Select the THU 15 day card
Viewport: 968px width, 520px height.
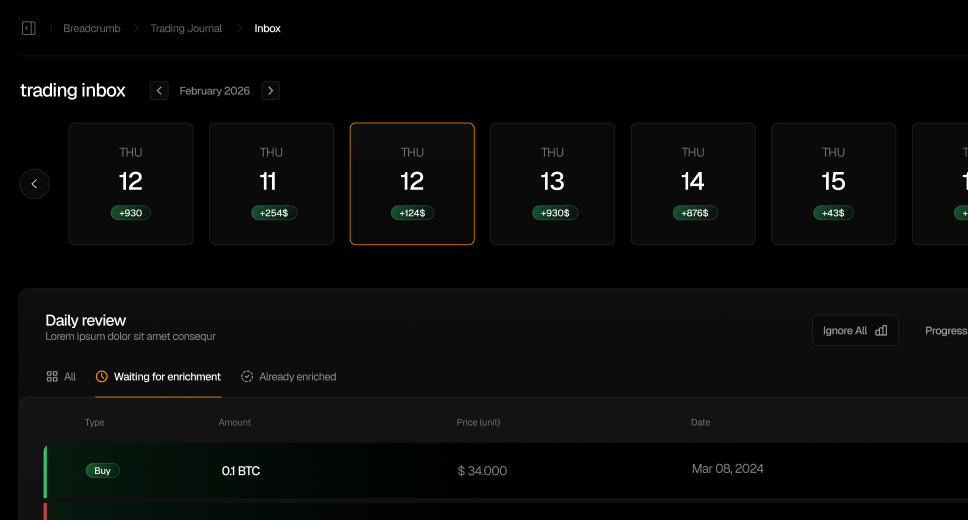(x=833, y=184)
